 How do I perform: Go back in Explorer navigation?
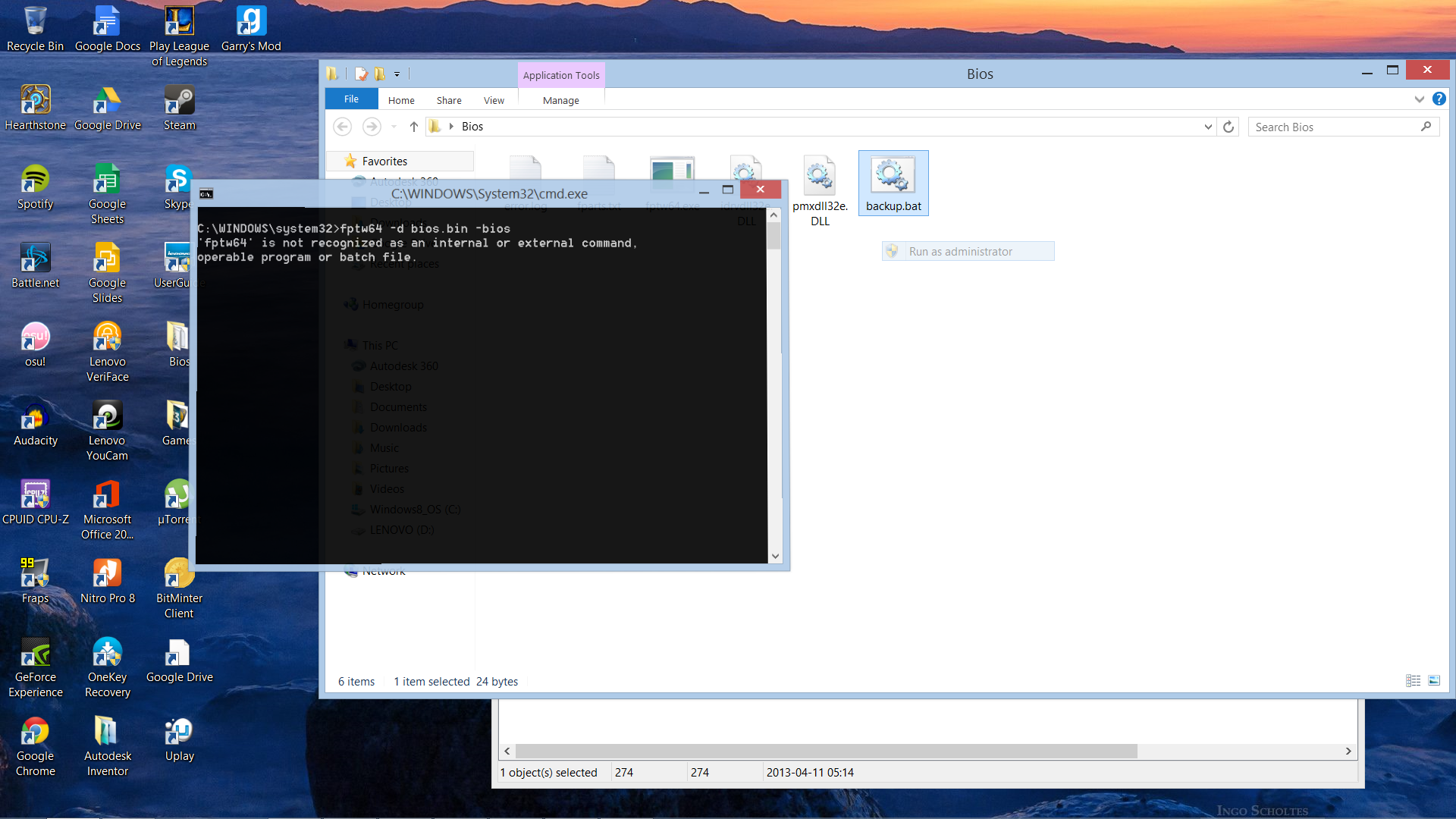click(343, 127)
